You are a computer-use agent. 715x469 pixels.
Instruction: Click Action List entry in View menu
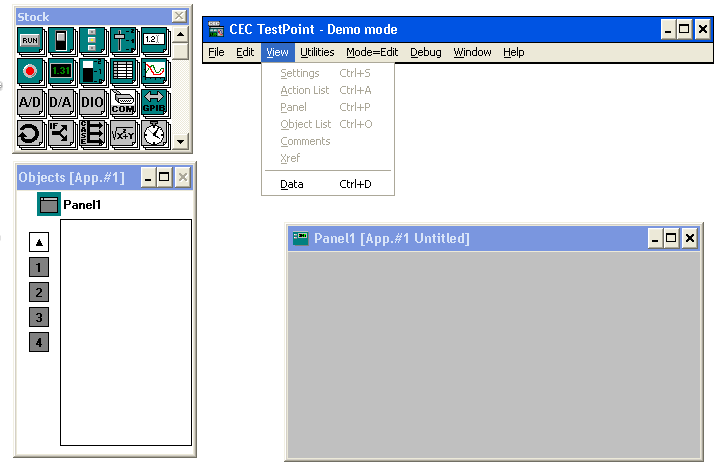pos(328,90)
